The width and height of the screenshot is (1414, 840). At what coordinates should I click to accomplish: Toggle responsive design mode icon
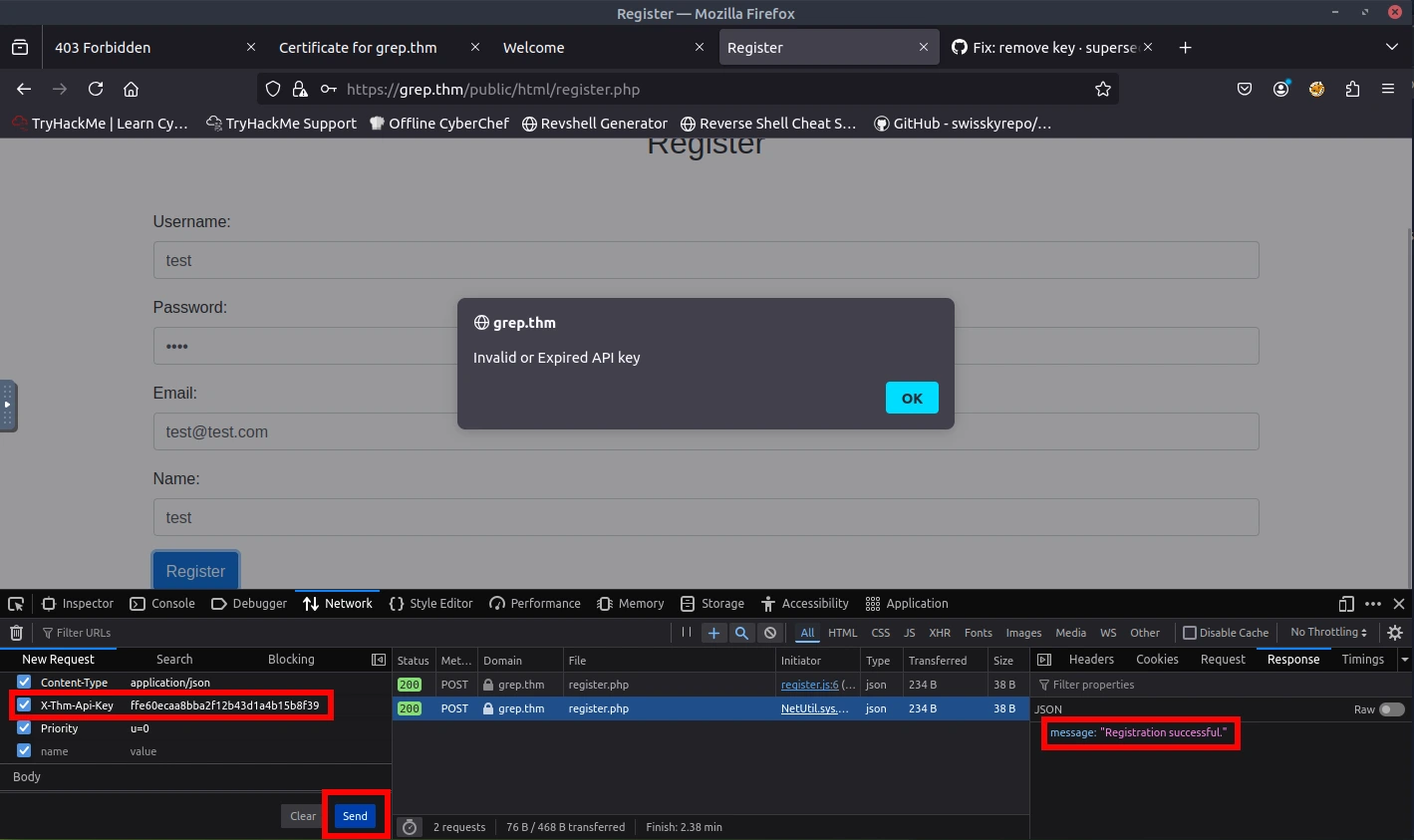coord(1346,604)
